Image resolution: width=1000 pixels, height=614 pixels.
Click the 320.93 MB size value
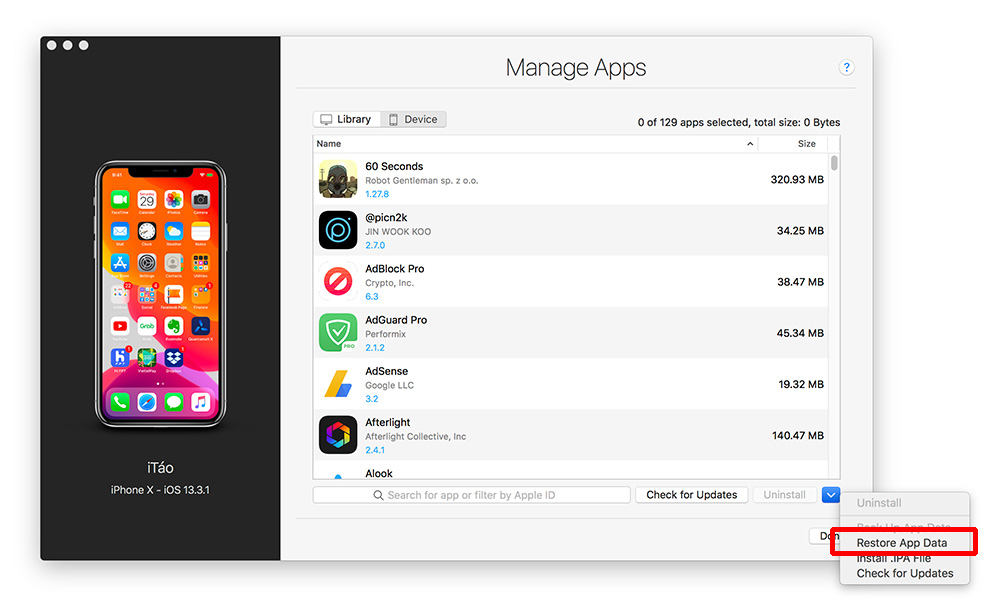[x=797, y=180]
